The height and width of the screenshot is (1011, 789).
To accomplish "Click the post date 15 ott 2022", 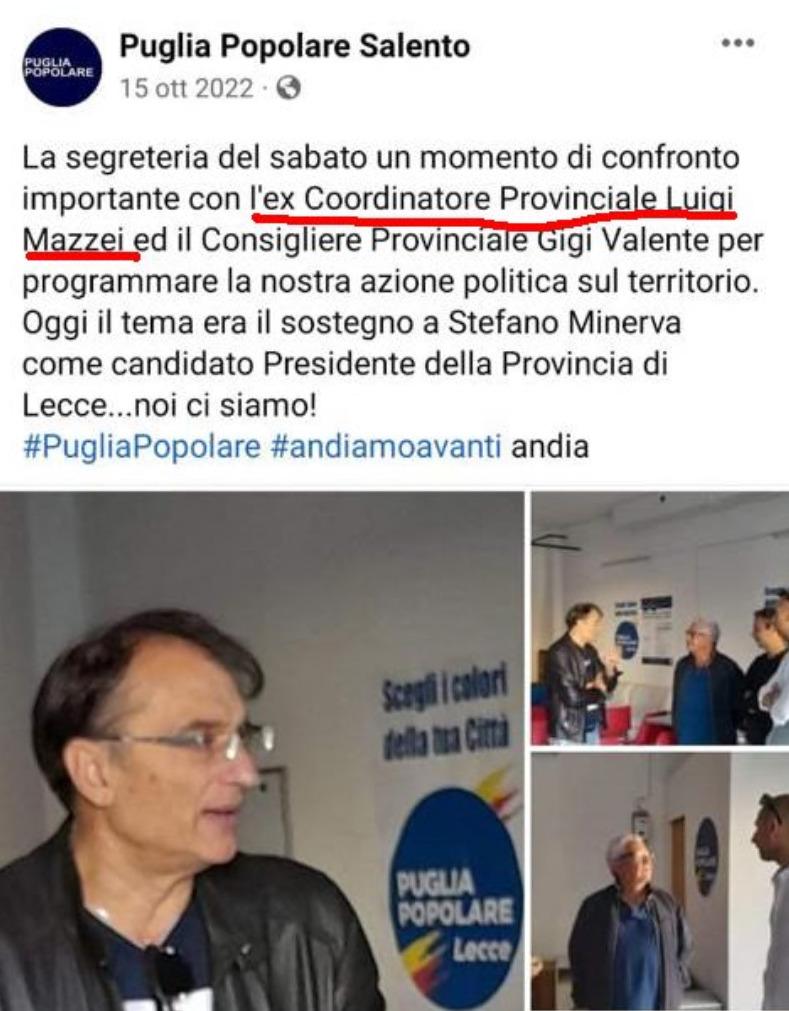I will point(187,88).
